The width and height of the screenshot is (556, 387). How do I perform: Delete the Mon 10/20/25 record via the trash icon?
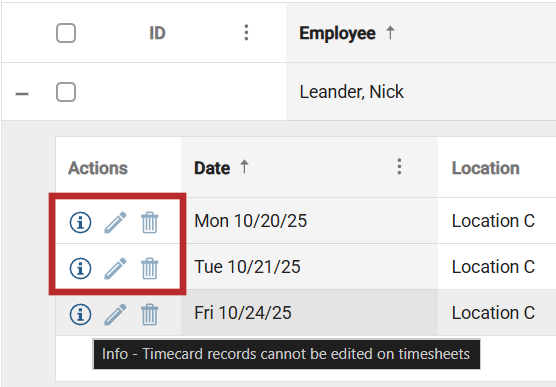pyautogui.click(x=150, y=222)
